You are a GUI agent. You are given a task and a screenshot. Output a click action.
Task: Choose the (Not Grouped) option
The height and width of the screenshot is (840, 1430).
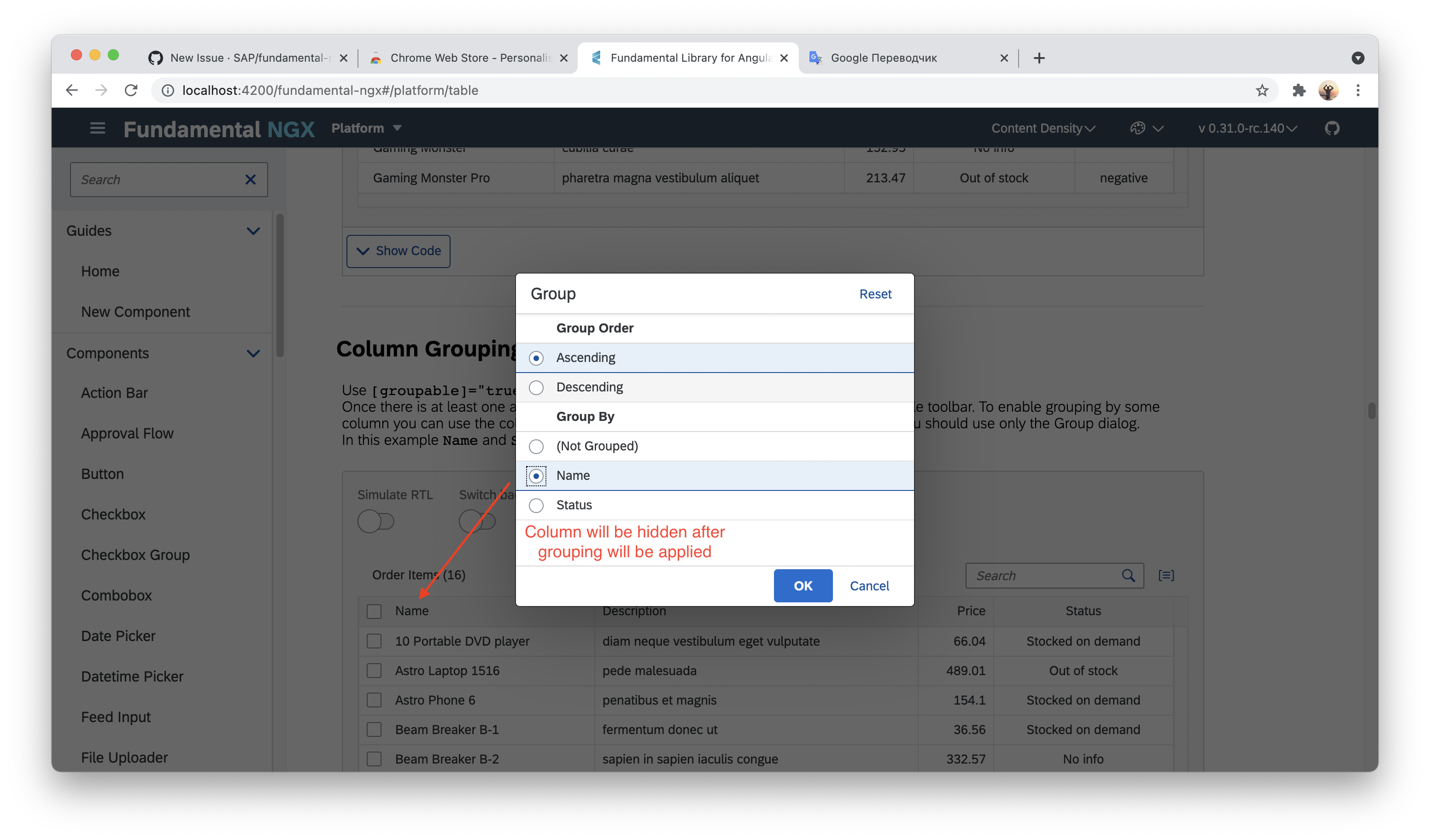point(715,446)
